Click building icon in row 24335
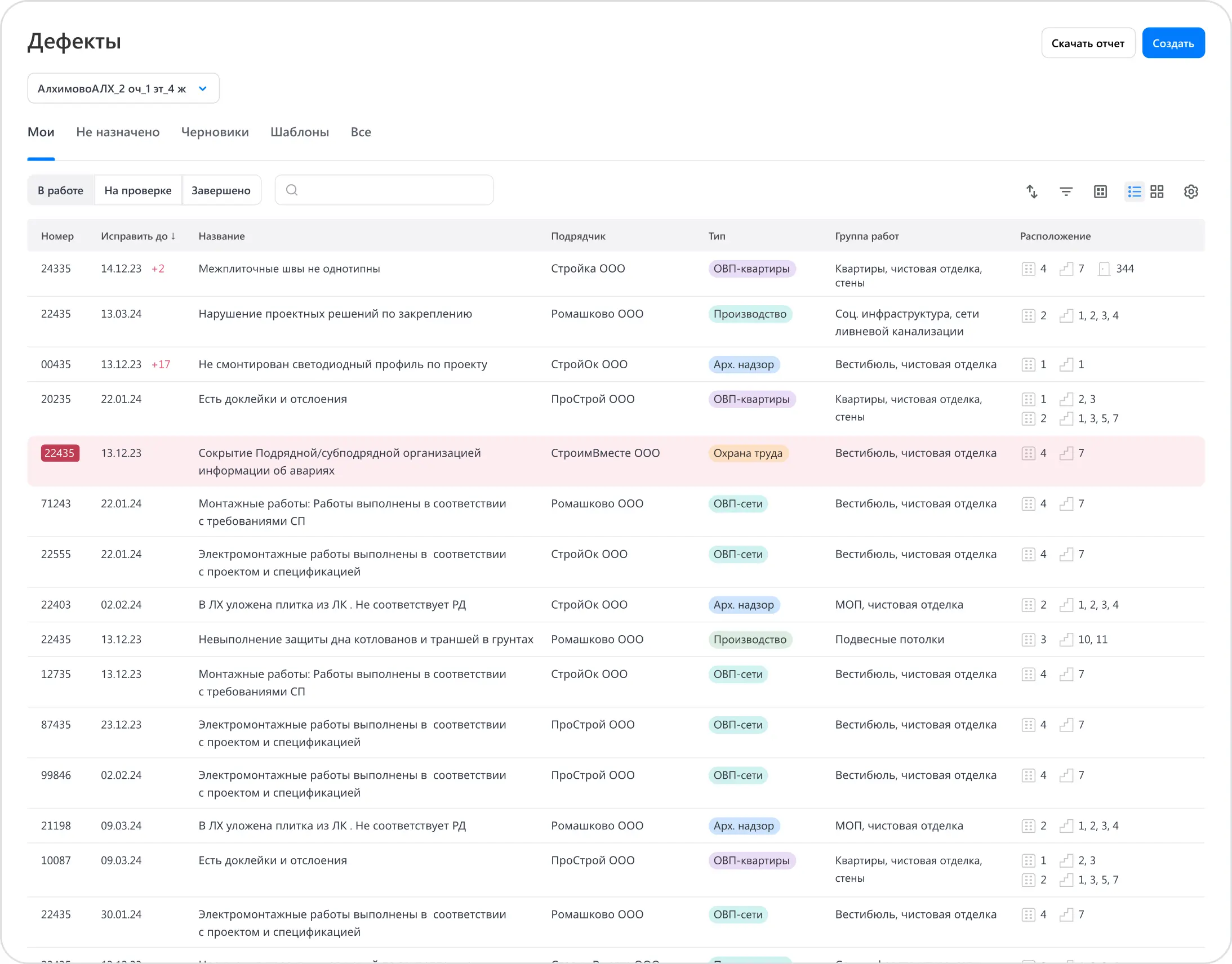Screen dimensions: 1232x964 (x=1028, y=269)
